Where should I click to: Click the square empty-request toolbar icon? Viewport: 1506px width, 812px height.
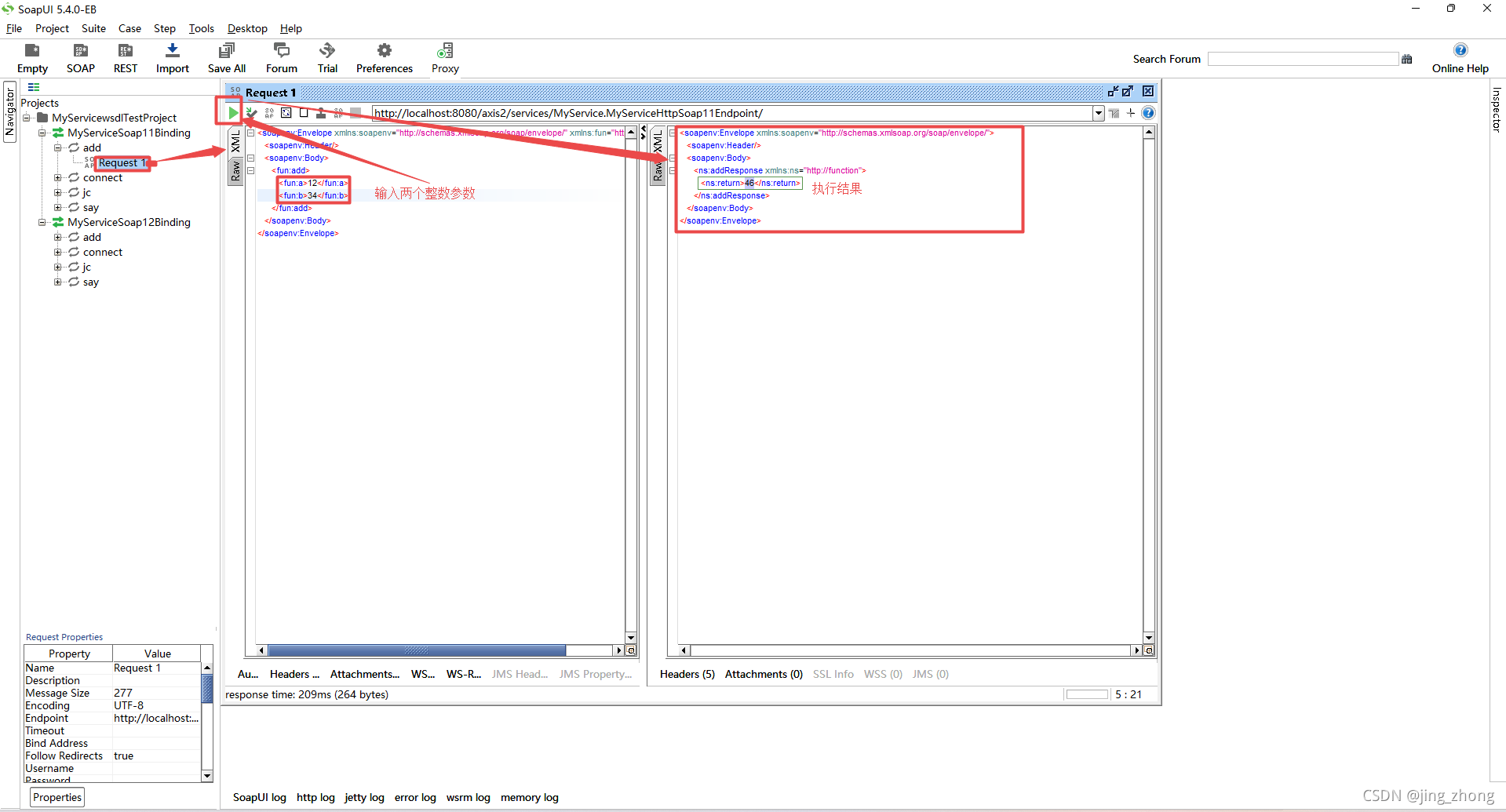pos(304,113)
